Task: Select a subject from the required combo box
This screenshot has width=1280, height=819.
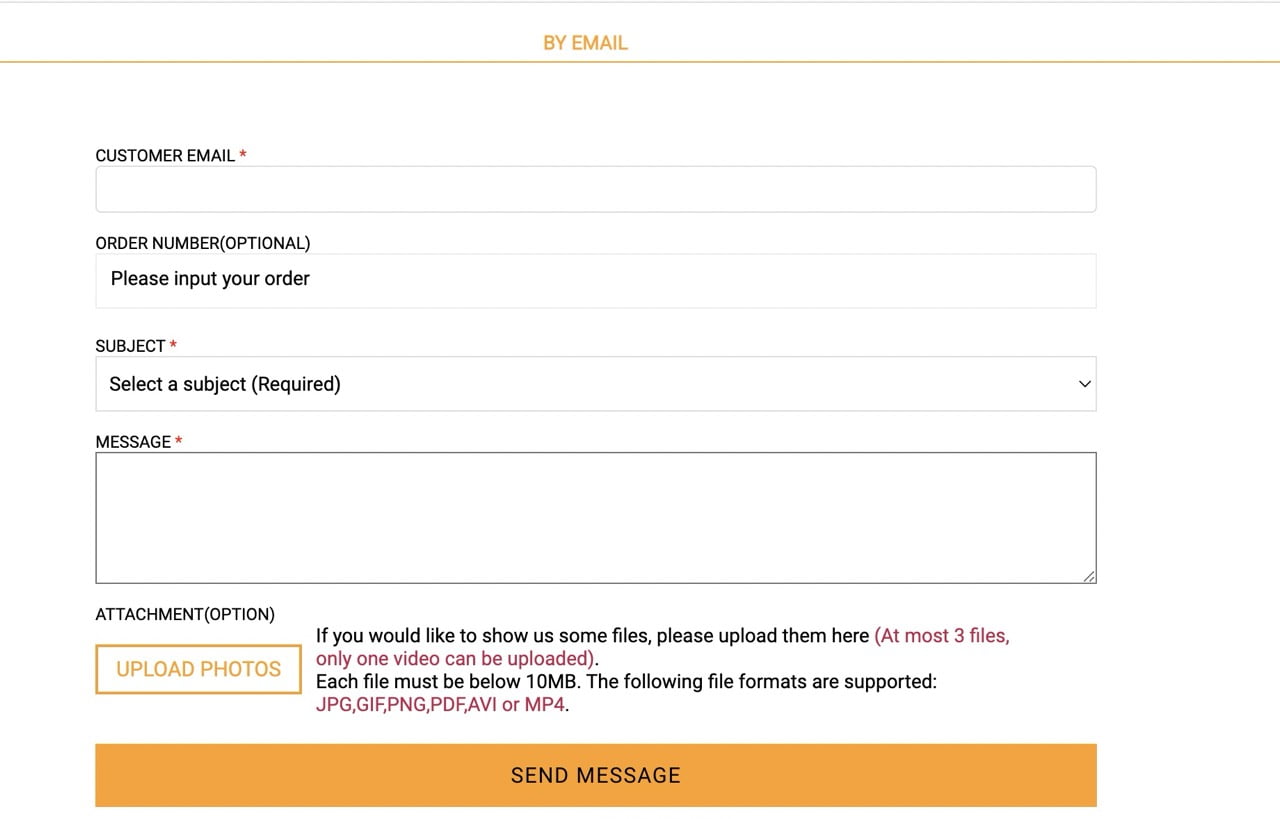Action: [x=596, y=383]
